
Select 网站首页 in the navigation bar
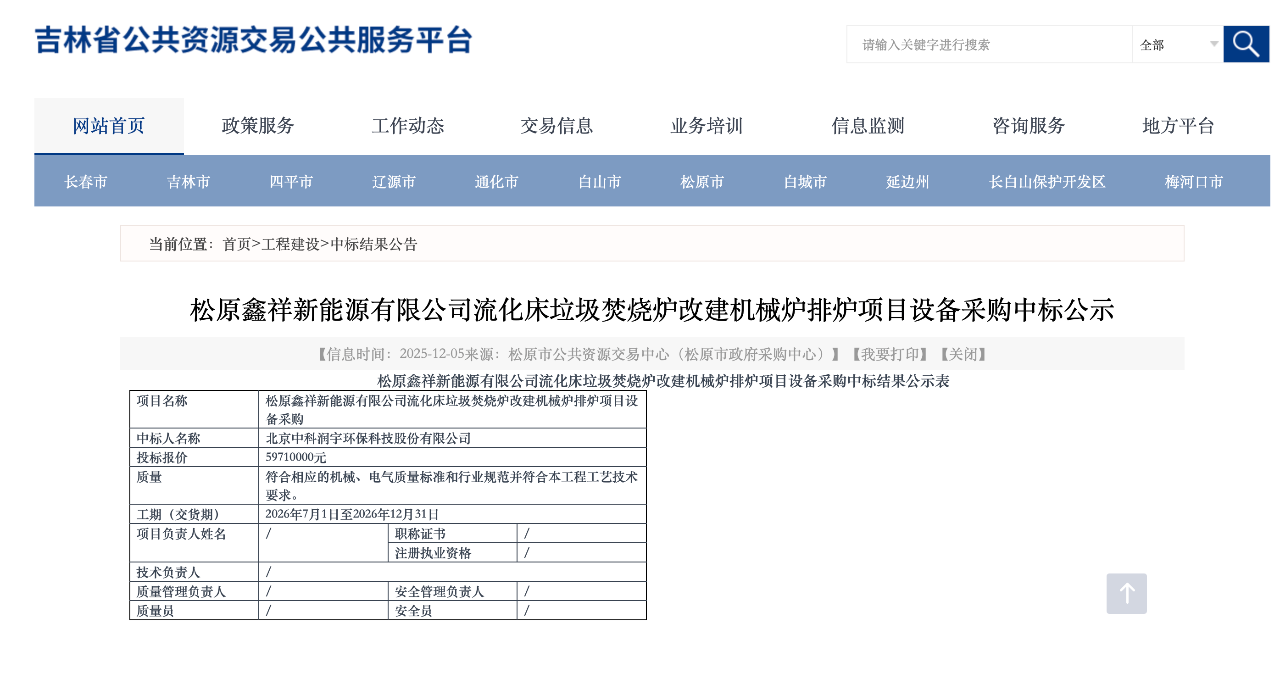coord(108,125)
